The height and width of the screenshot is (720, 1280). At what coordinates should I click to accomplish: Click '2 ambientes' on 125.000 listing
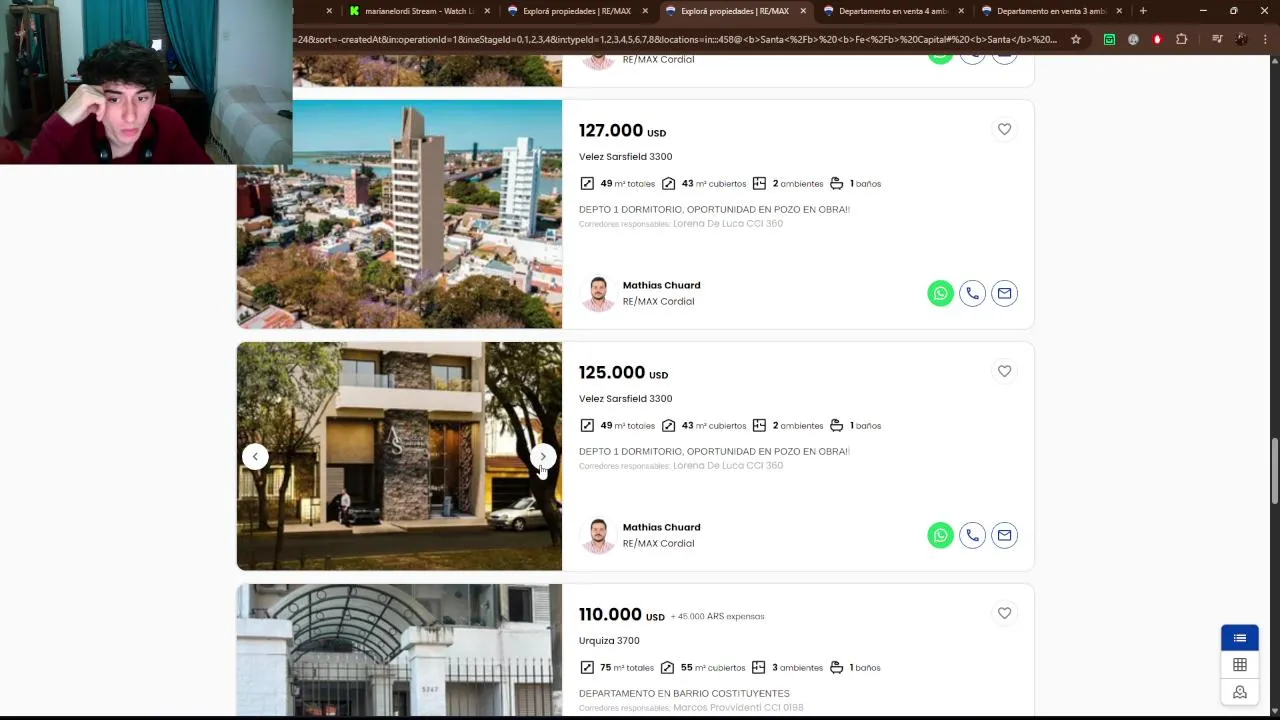tap(787, 426)
